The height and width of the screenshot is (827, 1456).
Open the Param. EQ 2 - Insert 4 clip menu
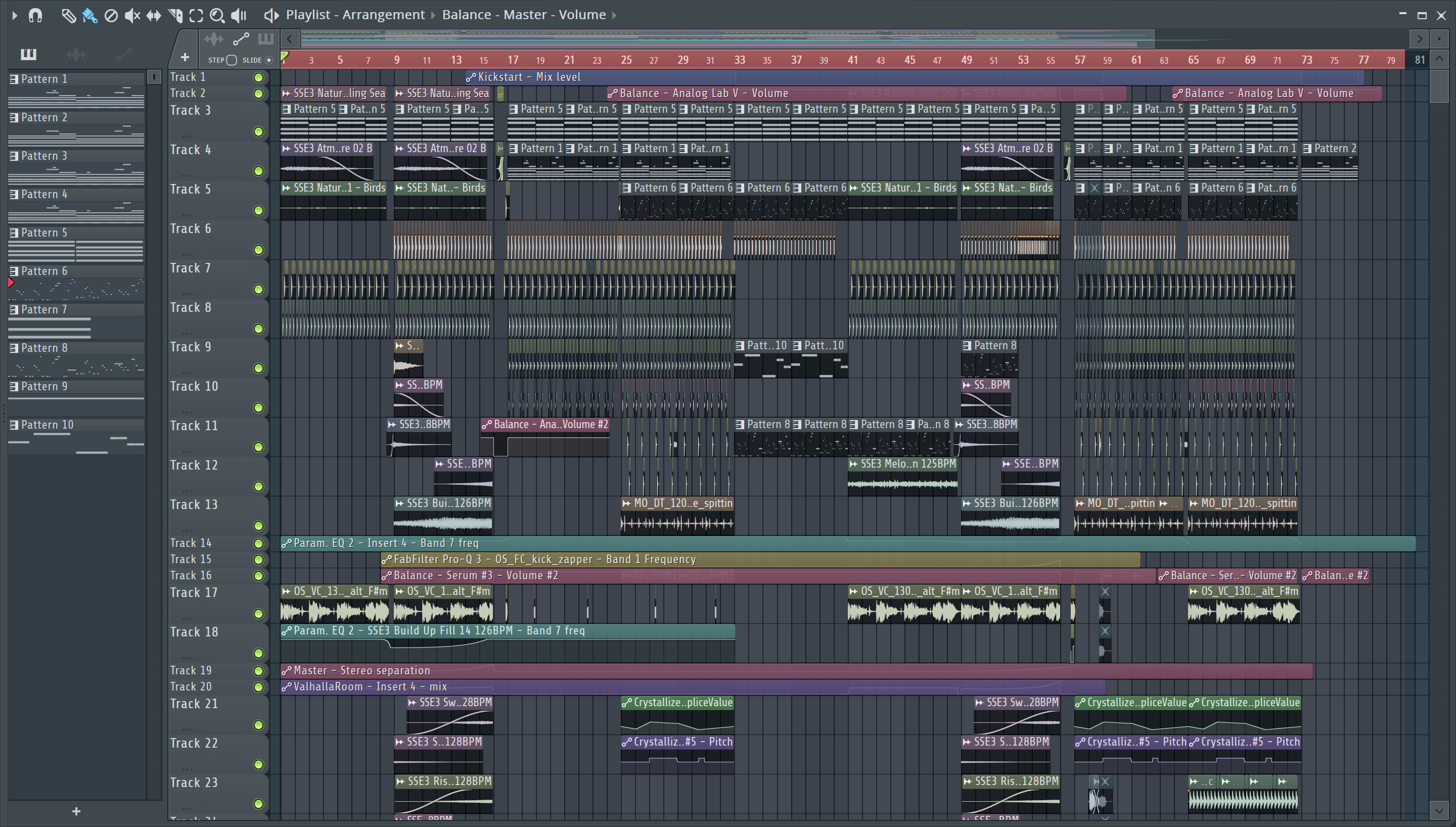click(287, 543)
